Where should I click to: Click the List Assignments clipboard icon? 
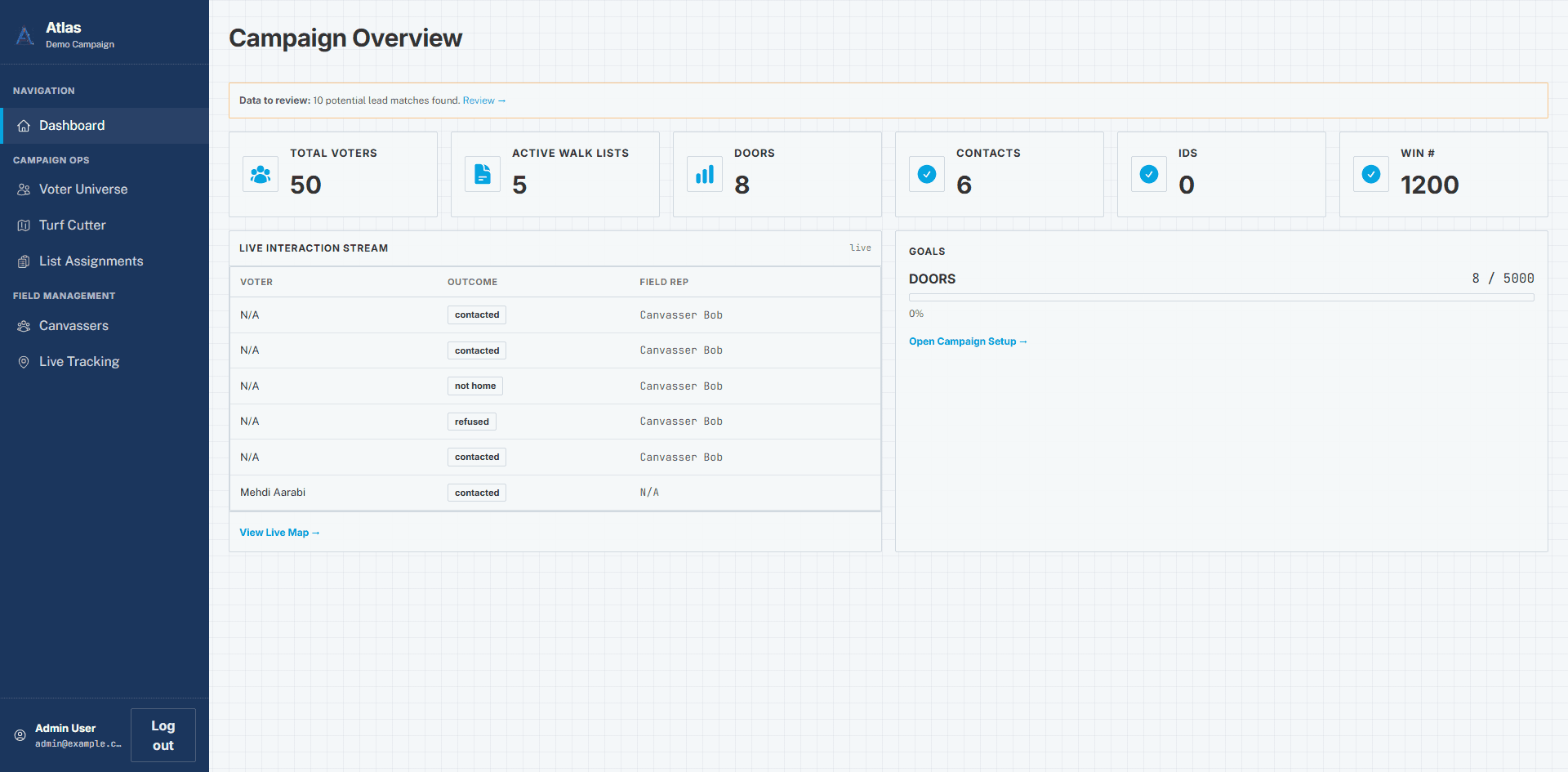24,261
